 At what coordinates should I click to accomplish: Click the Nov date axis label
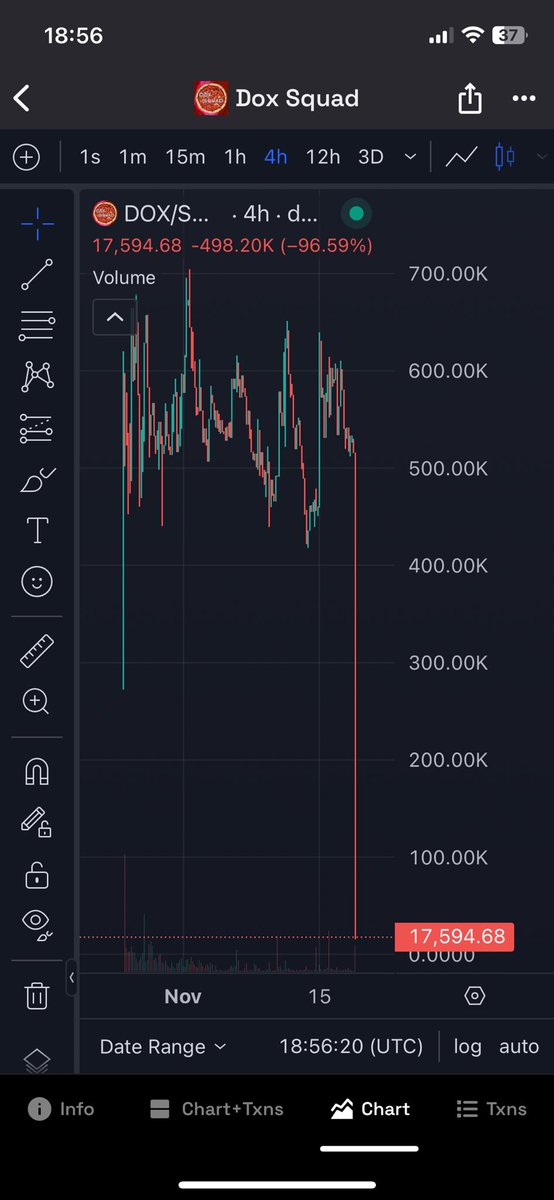coord(183,996)
